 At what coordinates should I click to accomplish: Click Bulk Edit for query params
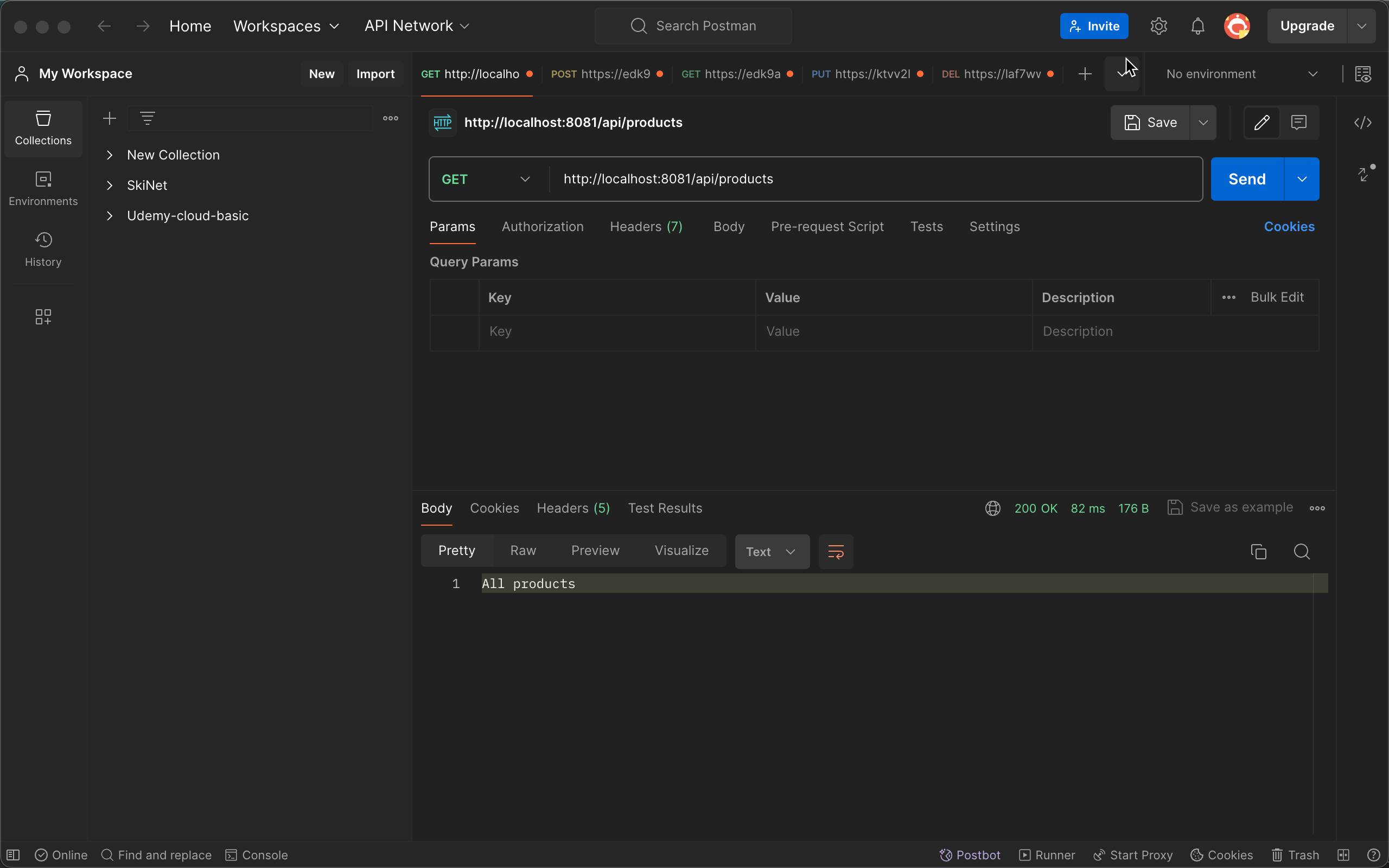tap(1277, 297)
